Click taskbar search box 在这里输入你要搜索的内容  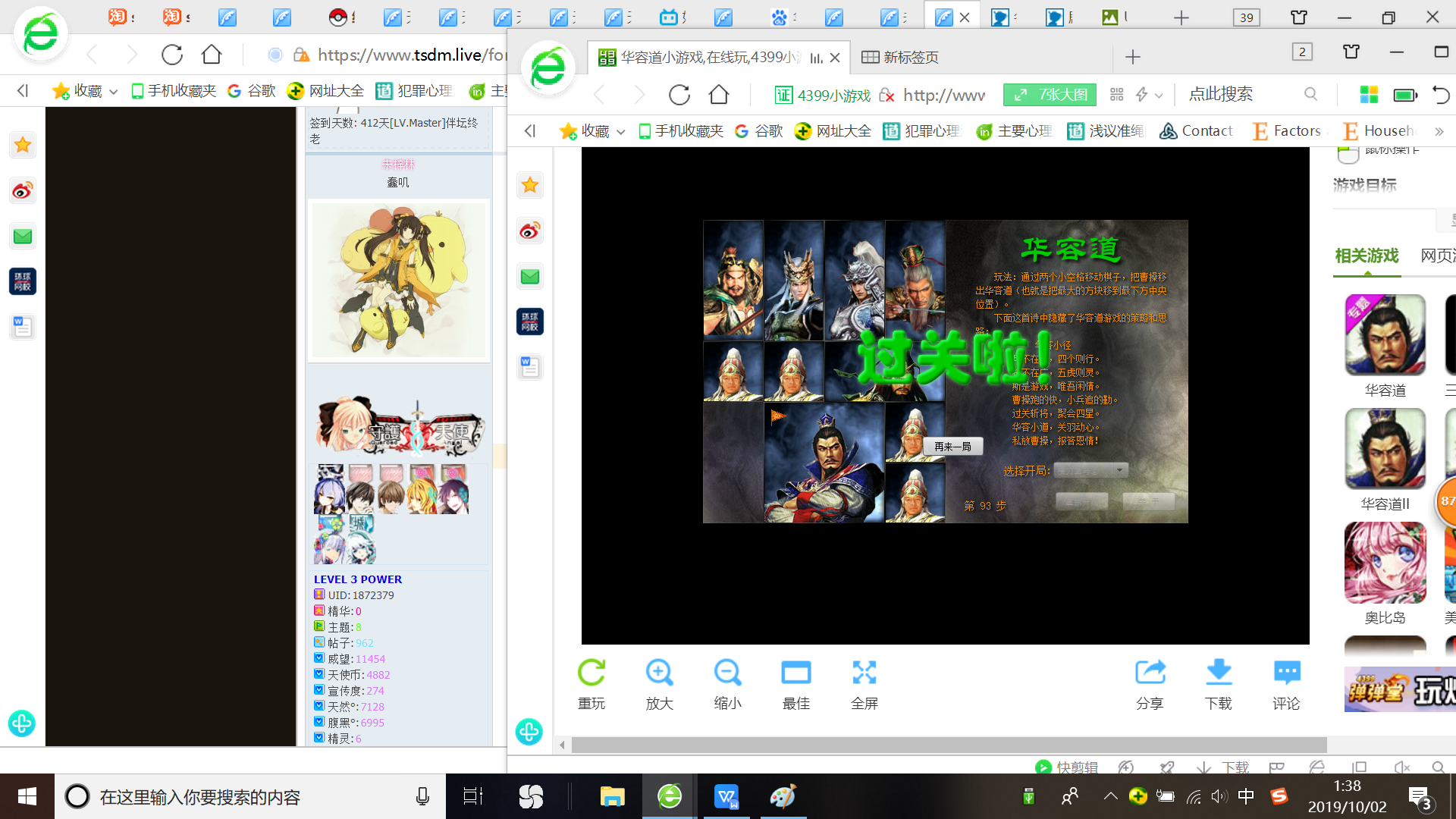click(250, 796)
